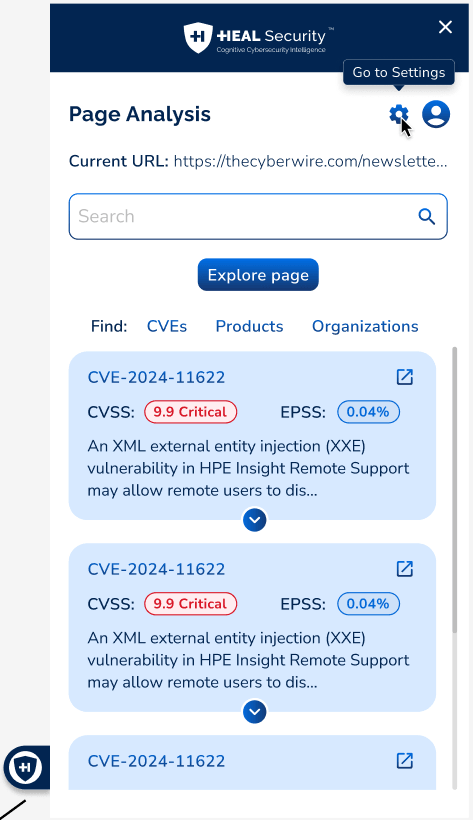Open third card's CVE-2024-11622 title link
The image size is (473, 820).
tap(156, 761)
